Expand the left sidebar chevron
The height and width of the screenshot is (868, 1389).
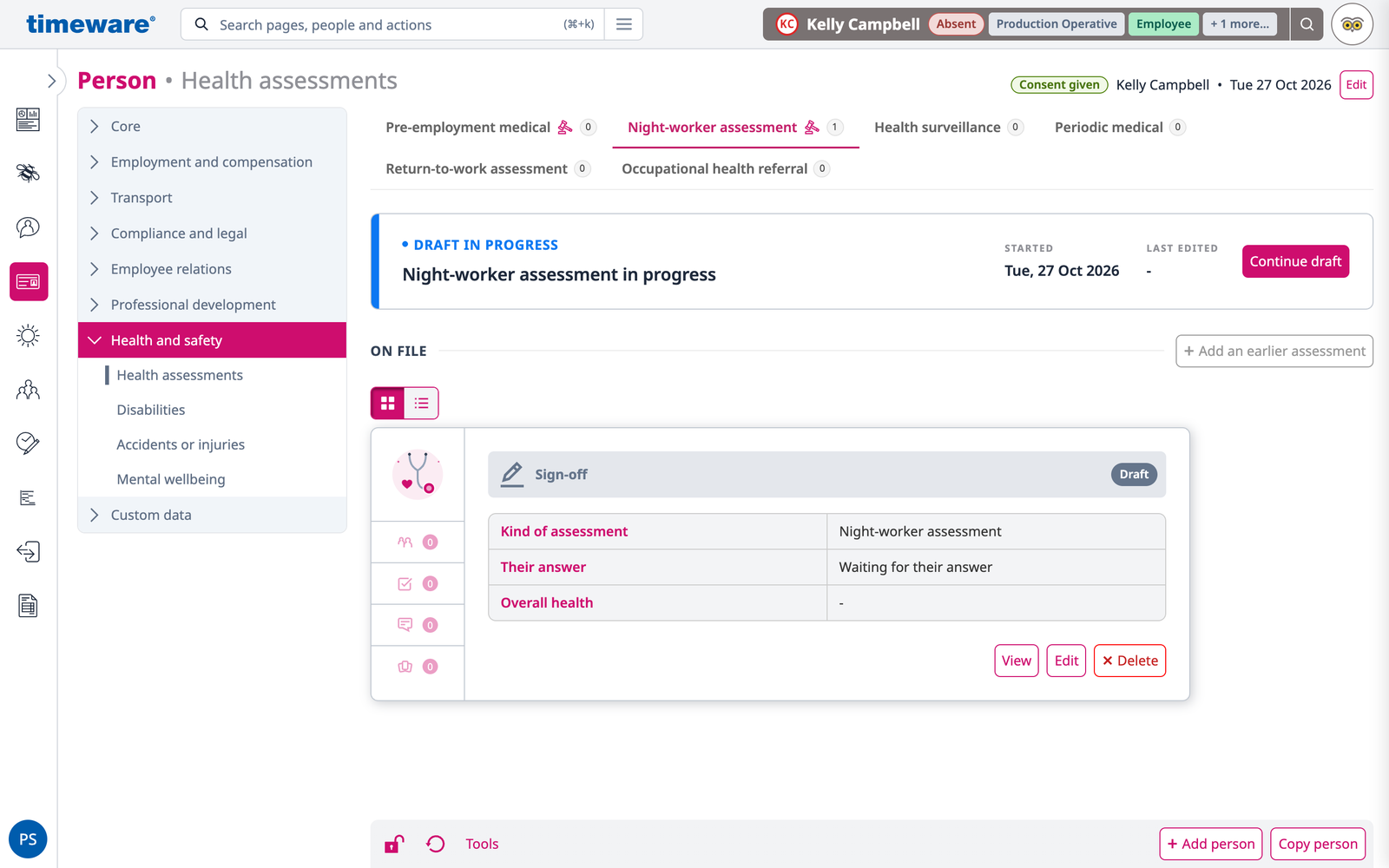(51, 81)
